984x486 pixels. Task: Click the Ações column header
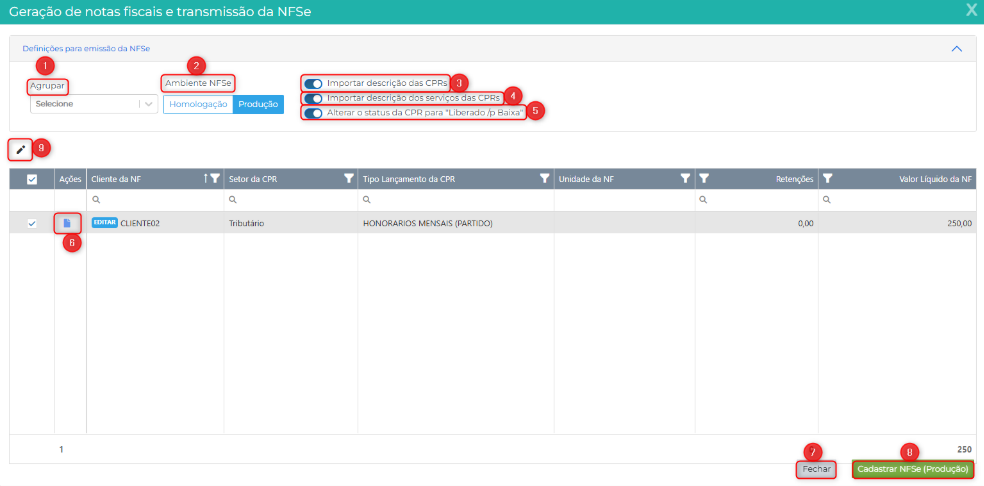click(70, 180)
